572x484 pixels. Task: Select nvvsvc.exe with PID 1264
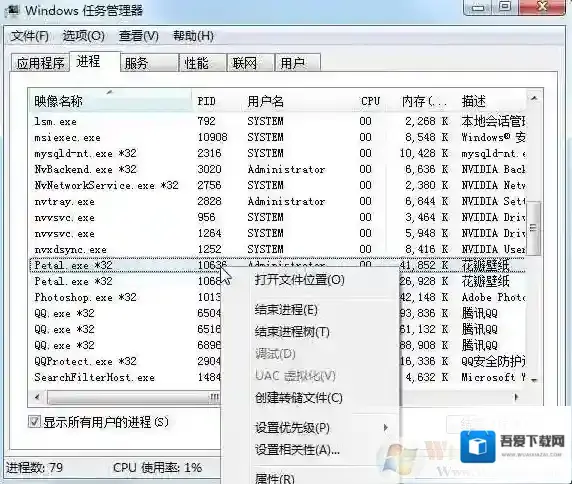tap(277, 233)
